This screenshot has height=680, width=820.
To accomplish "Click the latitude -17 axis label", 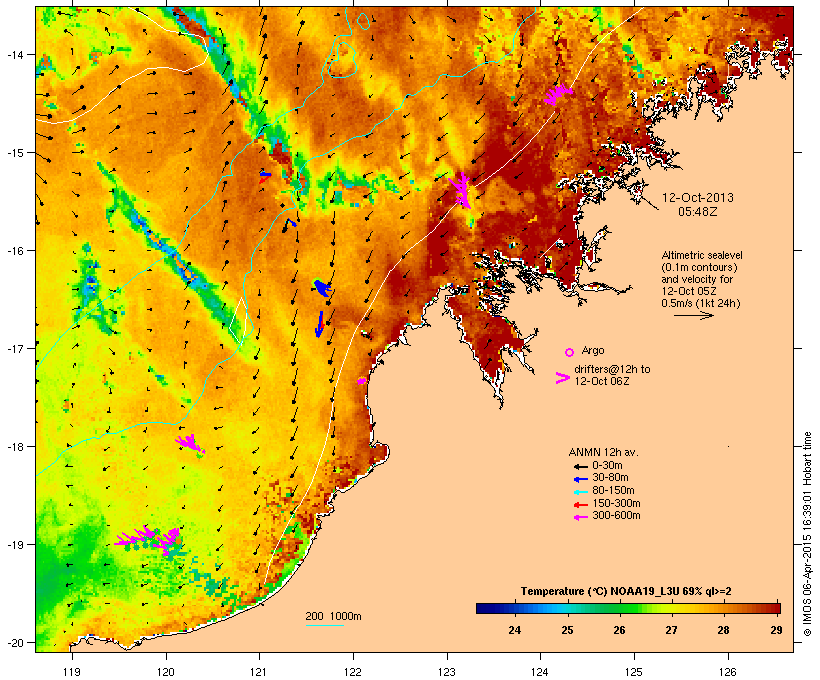I will [x=14, y=348].
